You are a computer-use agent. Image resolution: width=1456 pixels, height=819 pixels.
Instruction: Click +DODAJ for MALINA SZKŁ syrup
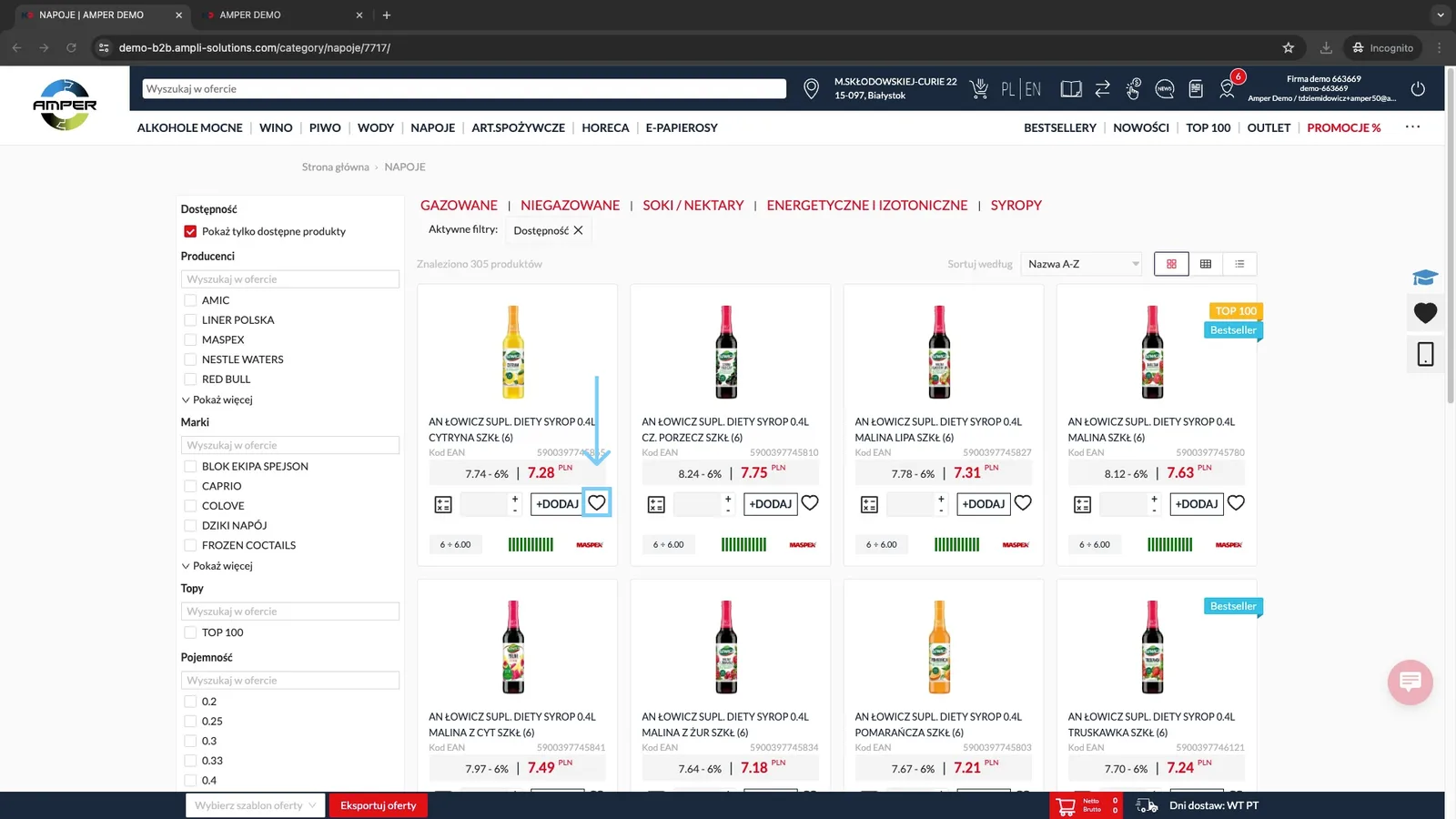click(x=1197, y=504)
